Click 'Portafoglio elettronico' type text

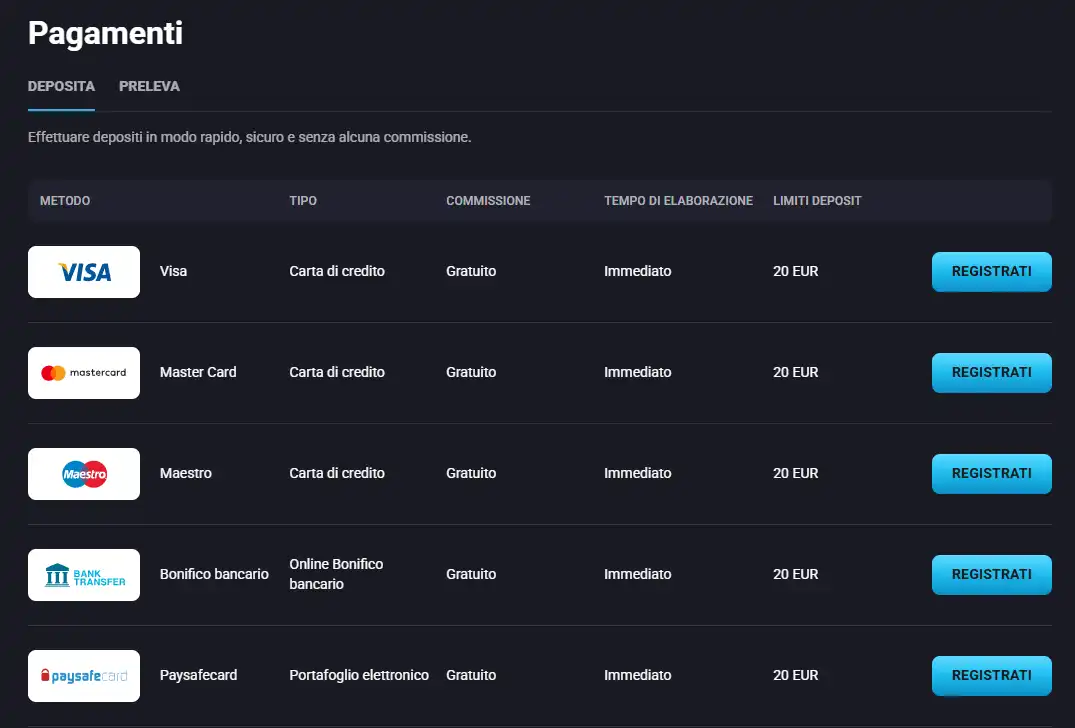tap(359, 675)
